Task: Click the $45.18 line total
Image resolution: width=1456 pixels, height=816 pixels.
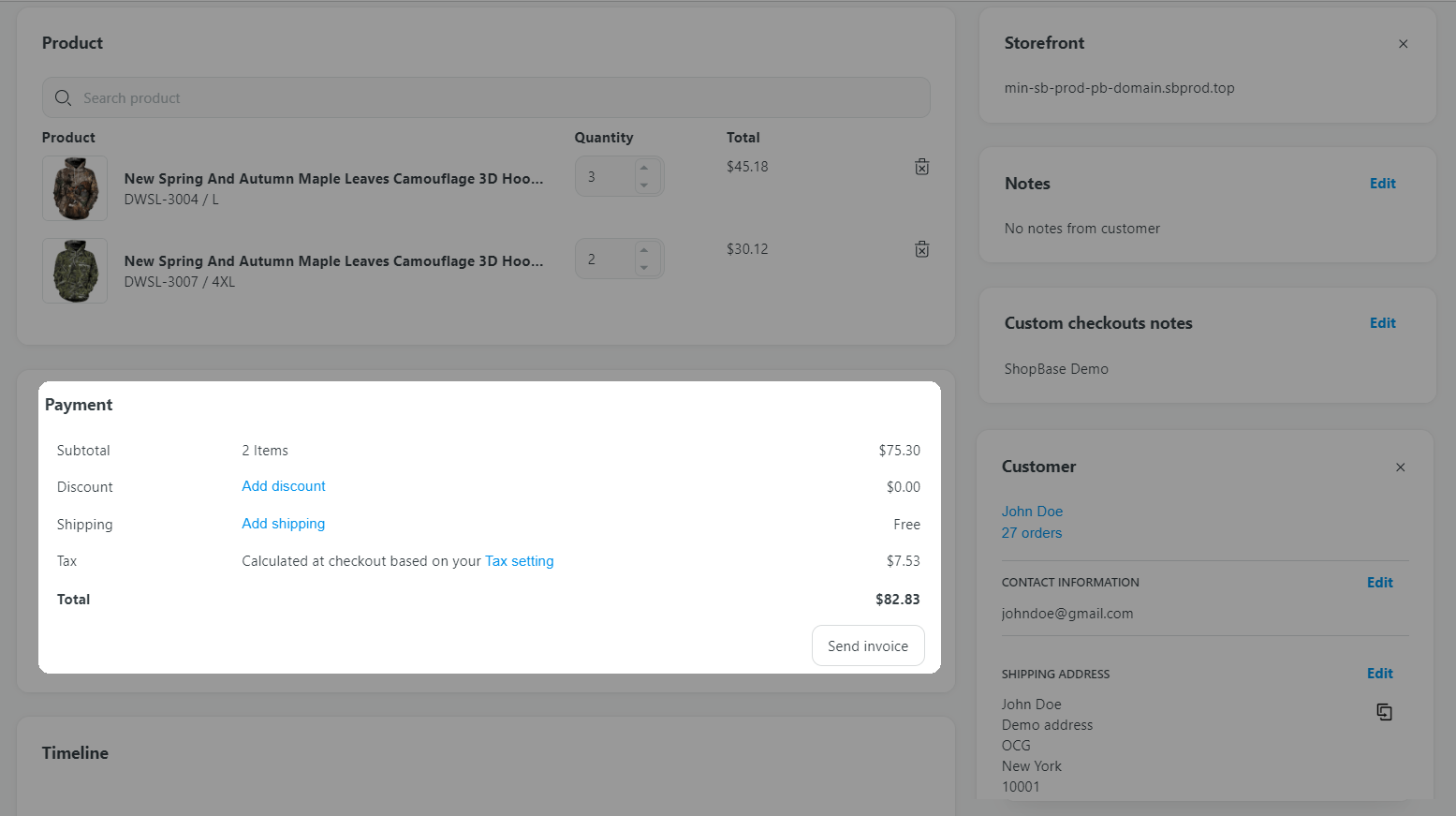Action: click(747, 167)
